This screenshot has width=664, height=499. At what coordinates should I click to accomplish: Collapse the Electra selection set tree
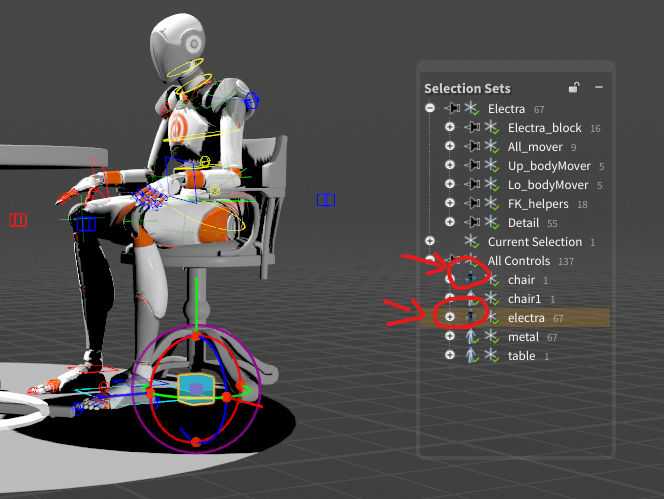pyautogui.click(x=430, y=108)
